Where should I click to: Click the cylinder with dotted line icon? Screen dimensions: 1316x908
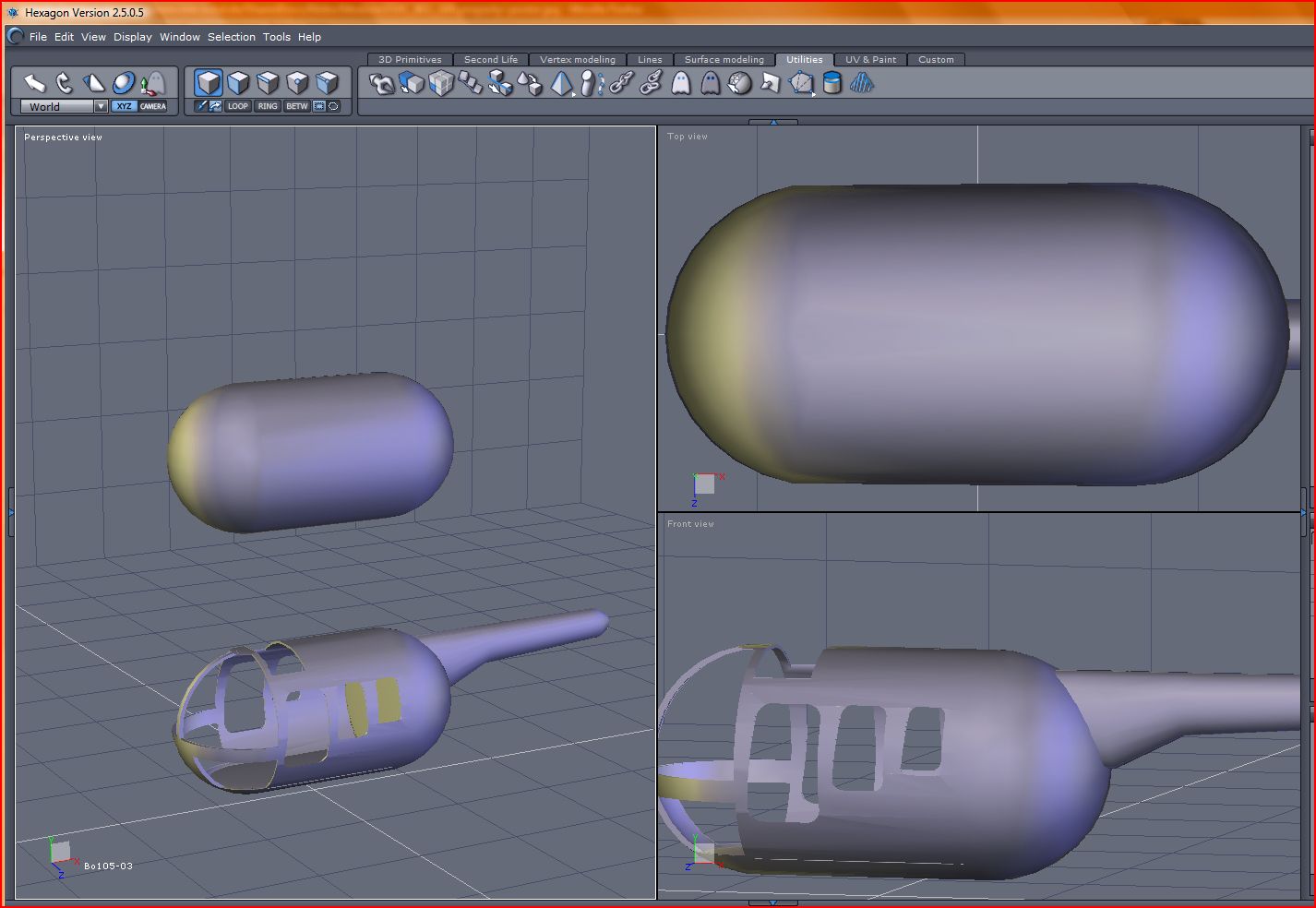(592, 84)
